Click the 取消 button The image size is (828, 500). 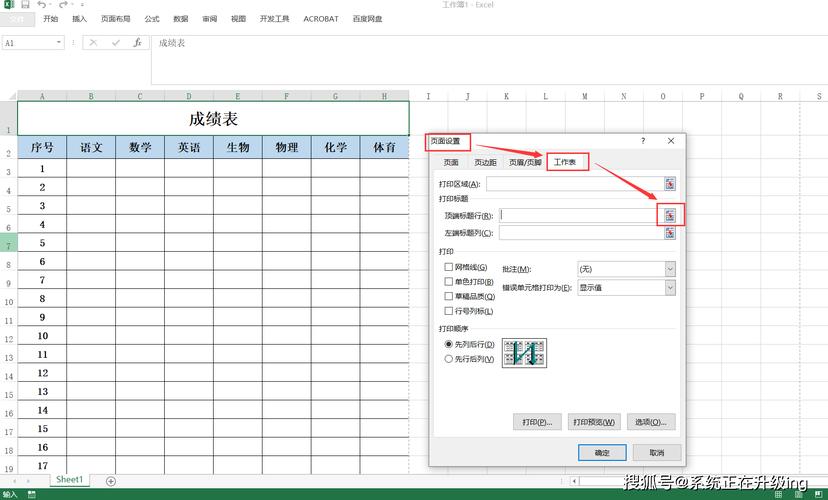[x=657, y=452]
